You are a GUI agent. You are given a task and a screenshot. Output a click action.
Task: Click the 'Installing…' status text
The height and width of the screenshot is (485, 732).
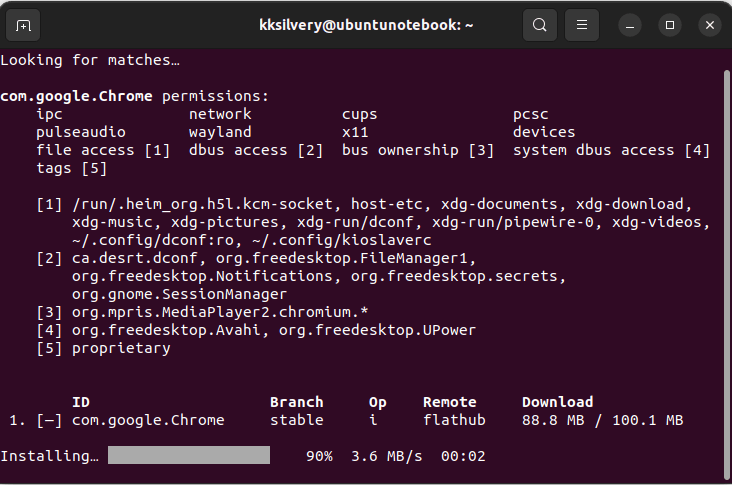[49, 456]
